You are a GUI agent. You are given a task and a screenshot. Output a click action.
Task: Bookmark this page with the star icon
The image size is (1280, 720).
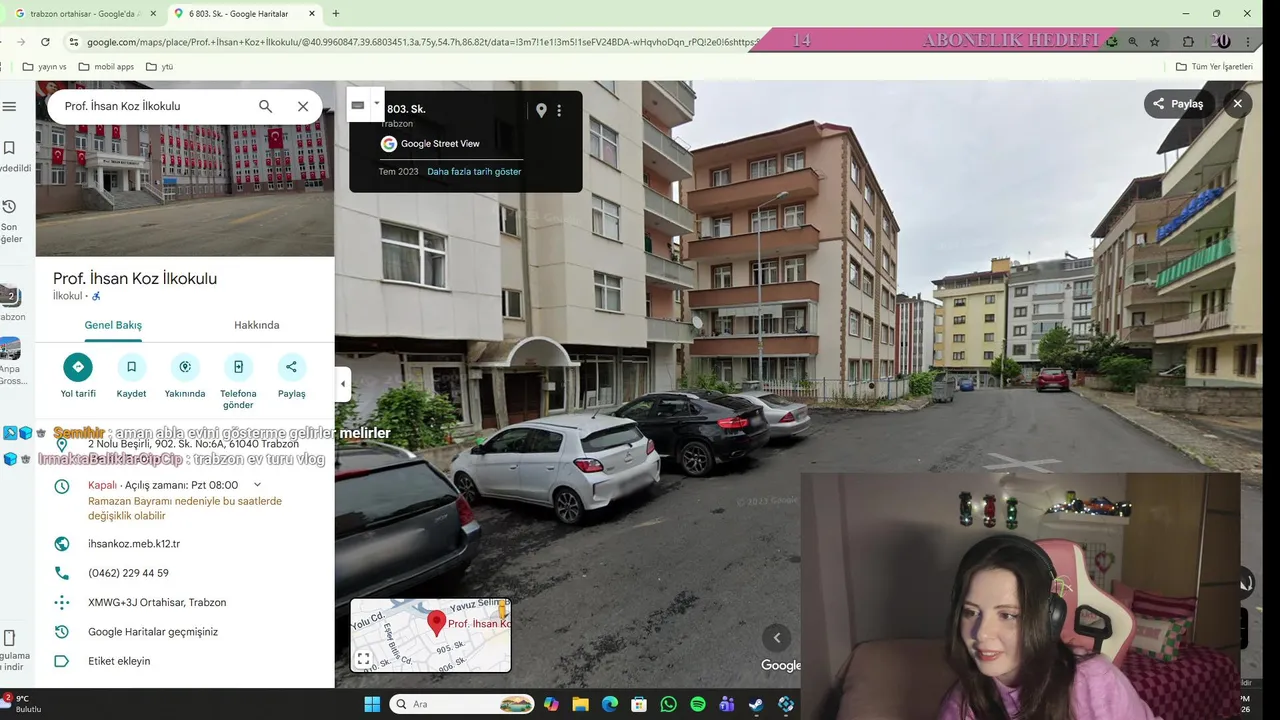click(x=1155, y=42)
